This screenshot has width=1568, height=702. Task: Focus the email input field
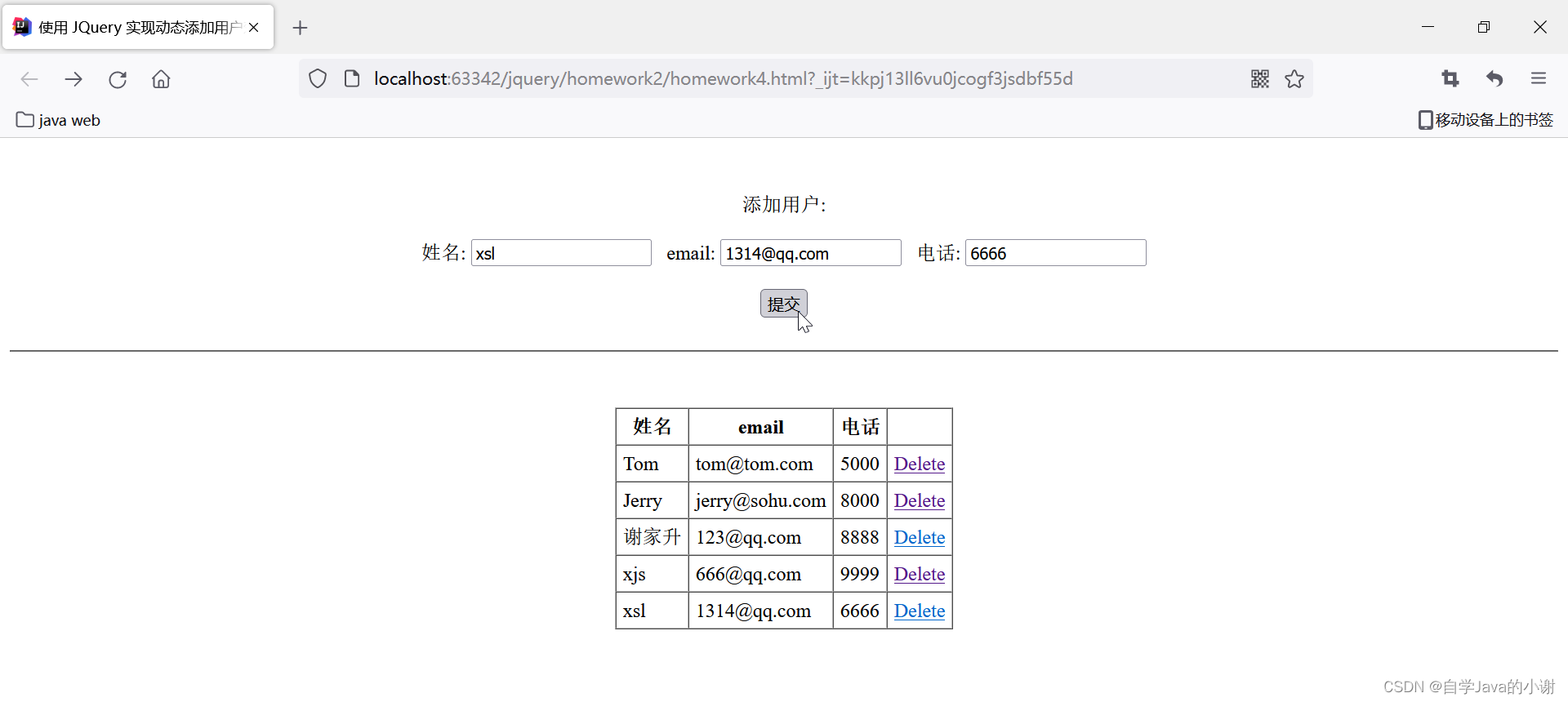pyautogui.click(x=810, y=253)
